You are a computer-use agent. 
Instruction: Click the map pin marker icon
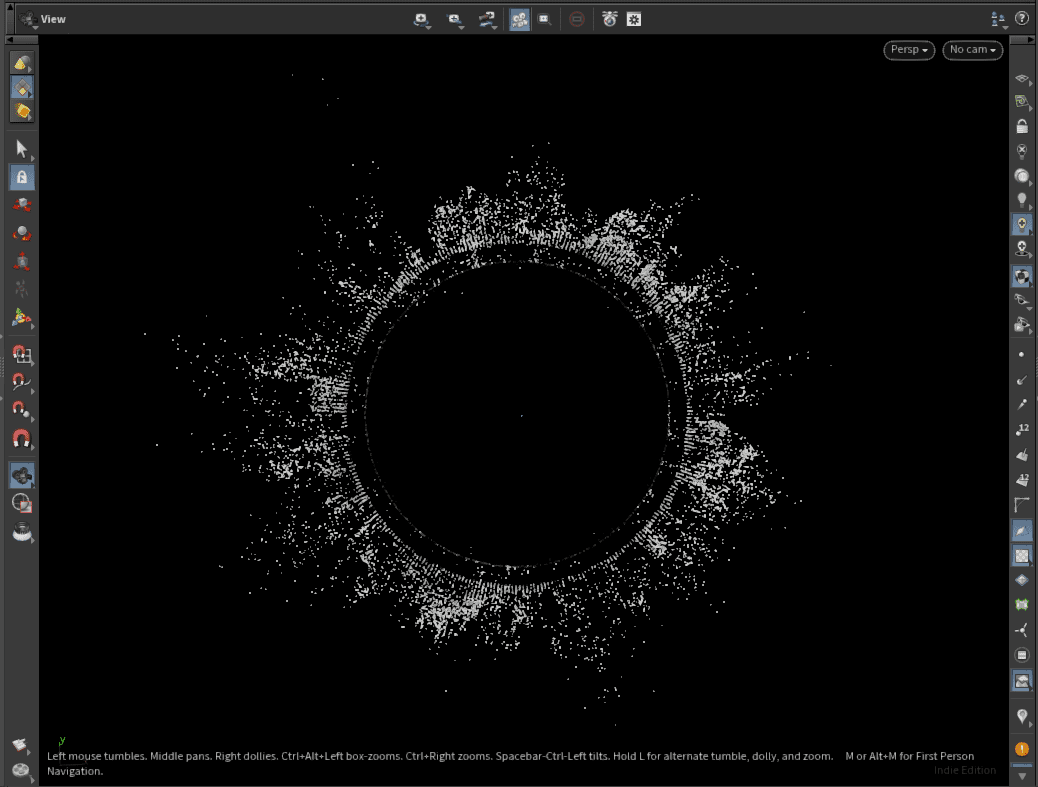(1022, 716)
